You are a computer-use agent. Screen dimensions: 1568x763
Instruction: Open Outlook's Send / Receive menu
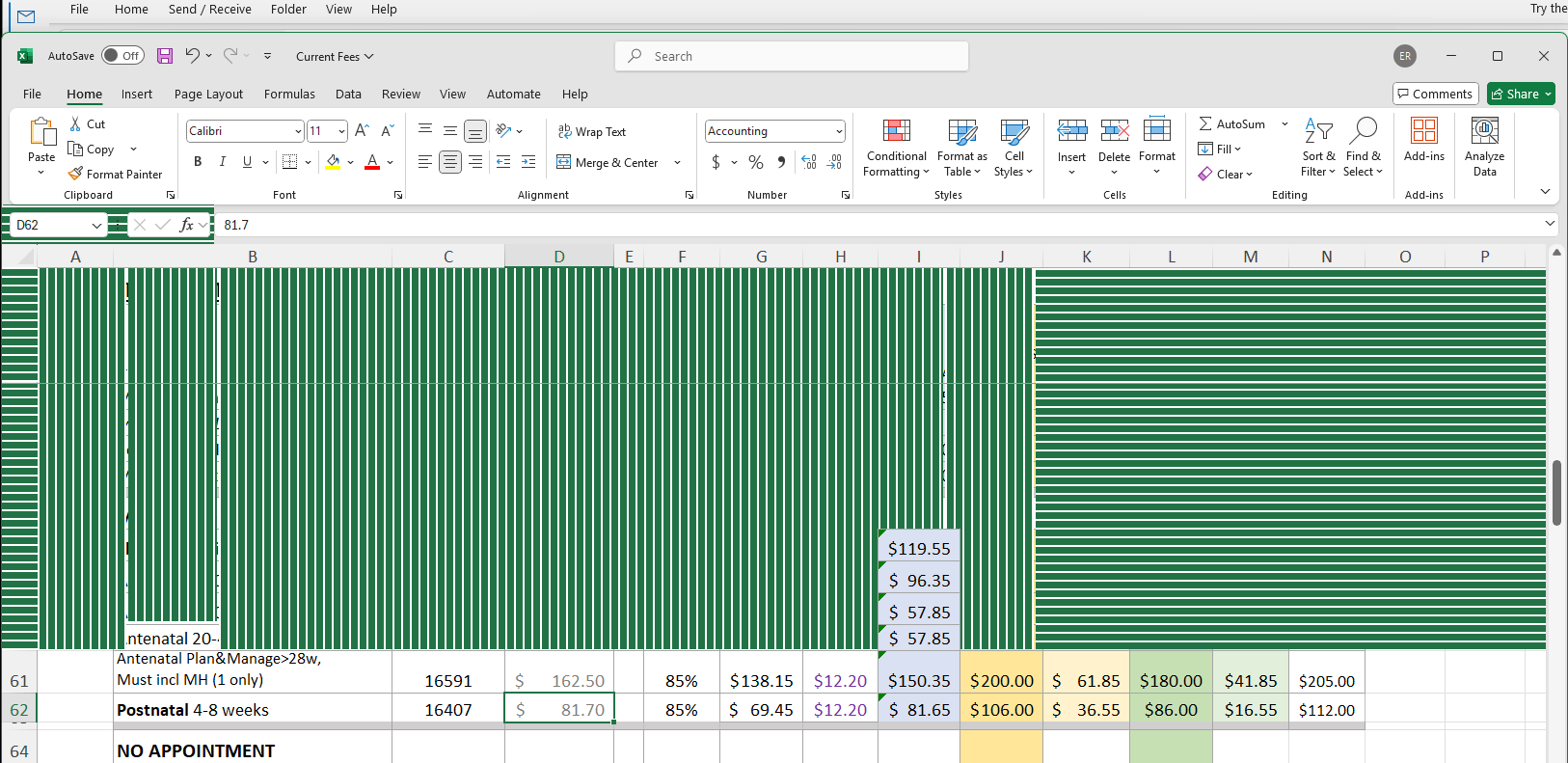(209, 9)
